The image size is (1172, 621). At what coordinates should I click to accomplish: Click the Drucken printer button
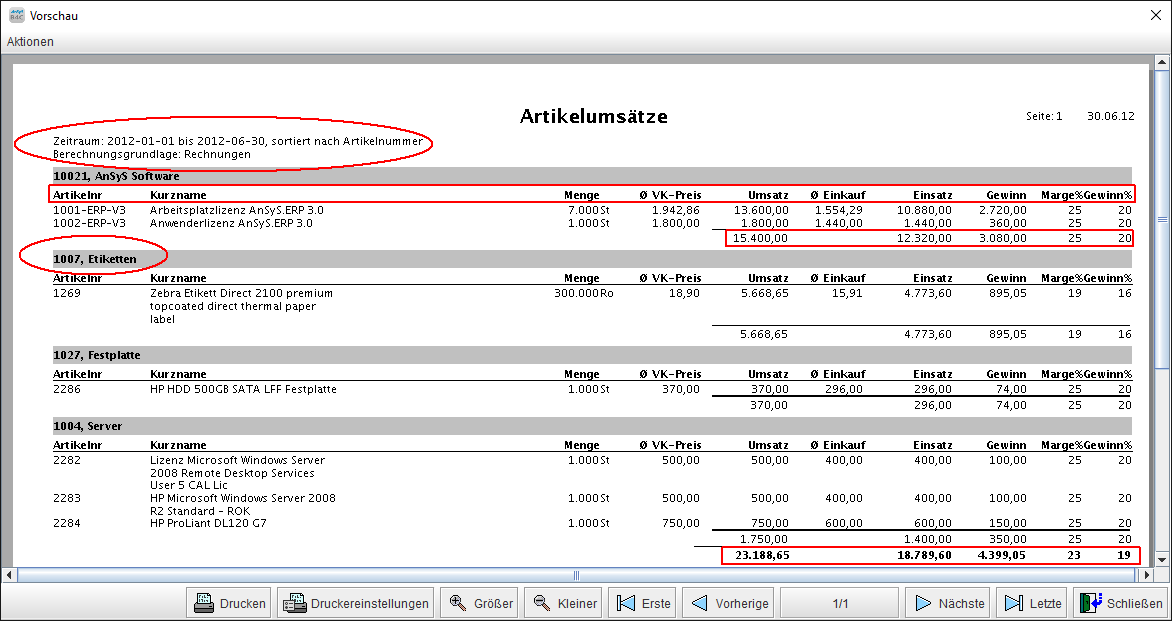pyautogui.click(x=230, y=603)
